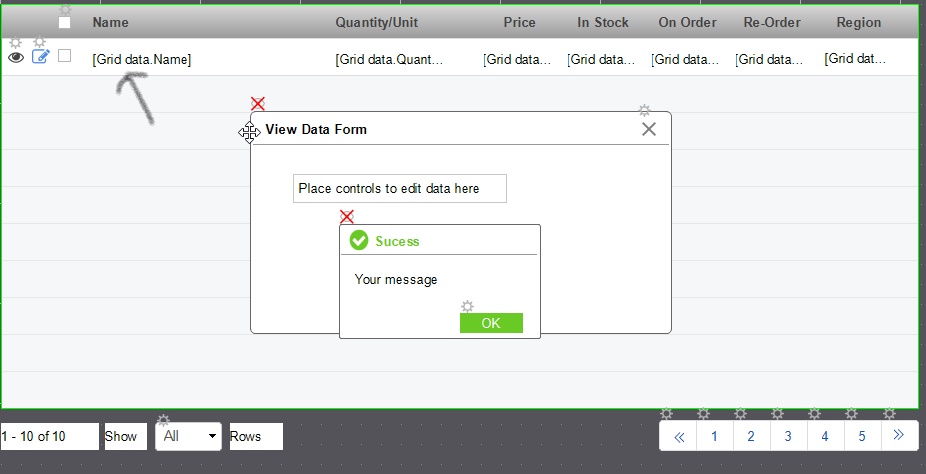Viewport: 926px width, 474px height.
Task: Click the 'Place controls to edit data here' field
Action: pos(399,188)
